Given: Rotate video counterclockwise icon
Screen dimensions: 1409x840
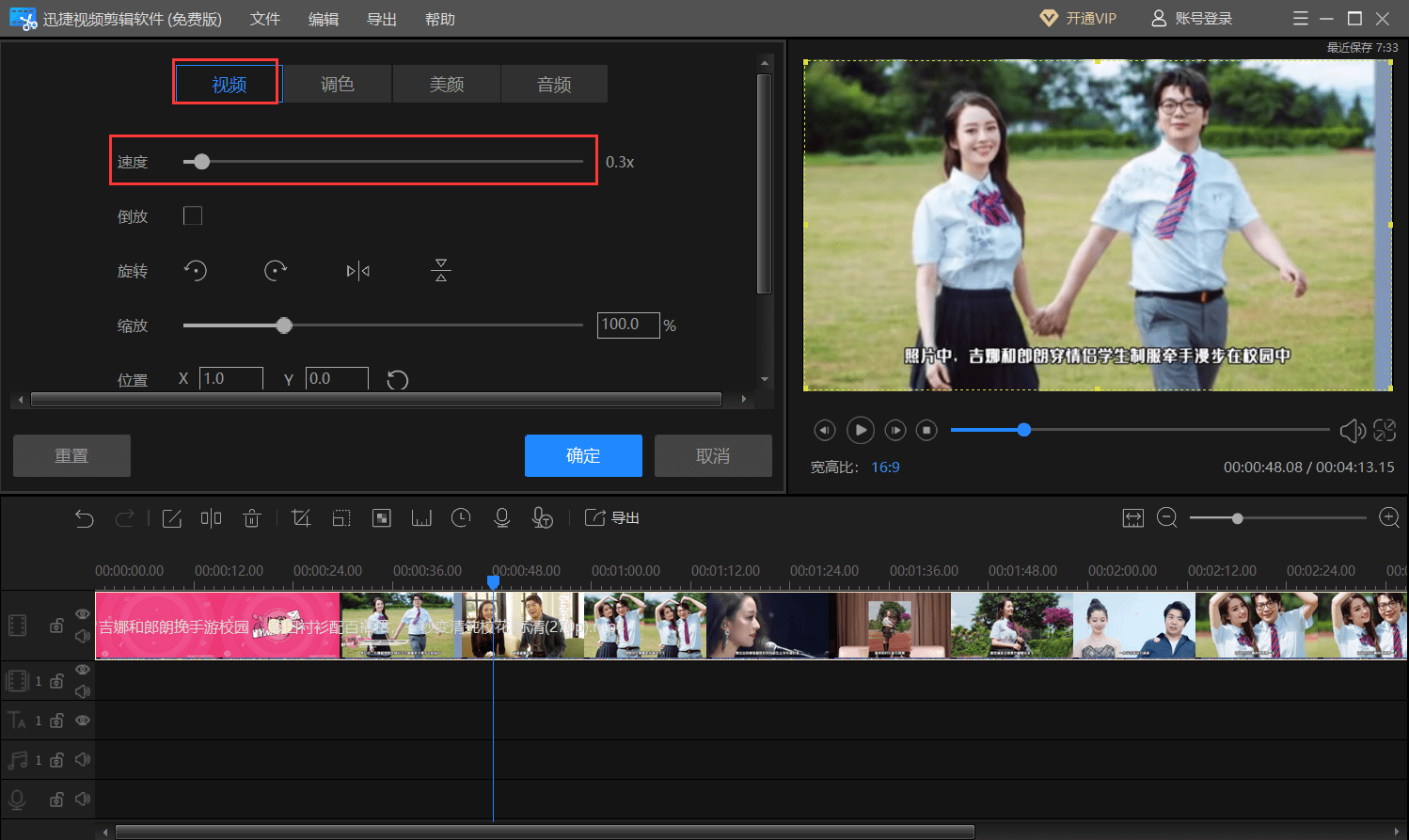Looking at the screenshot, I should coord(195,271).
